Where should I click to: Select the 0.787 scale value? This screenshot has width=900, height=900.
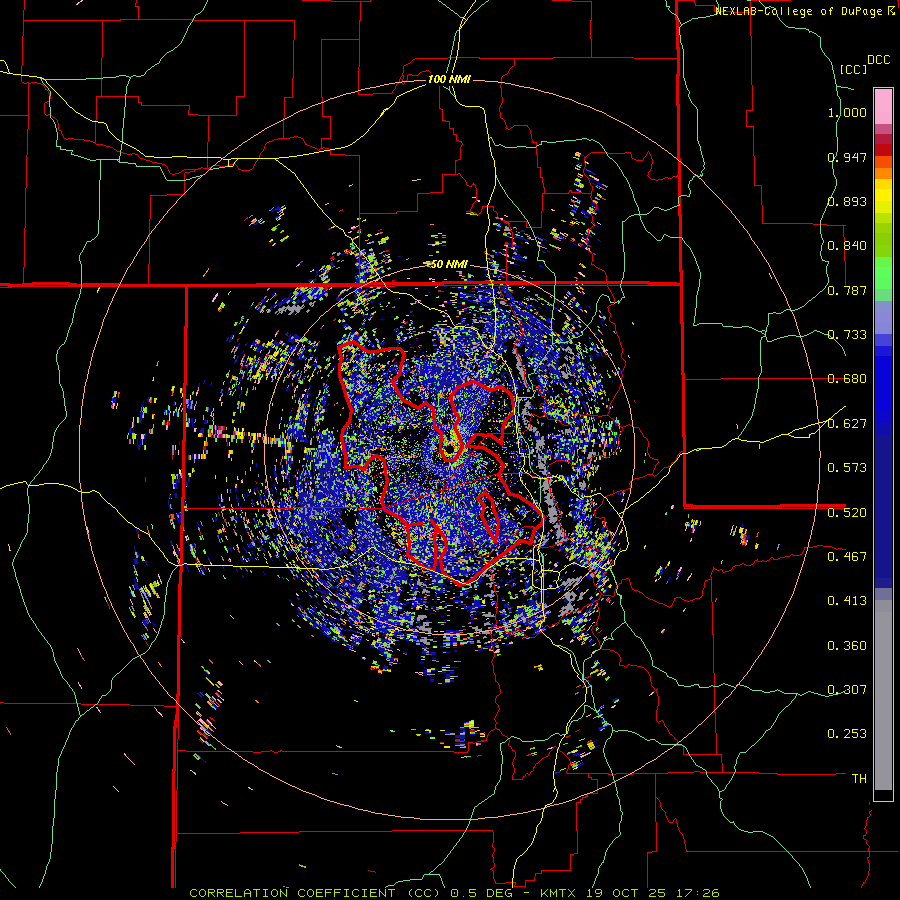coord(847,290)
